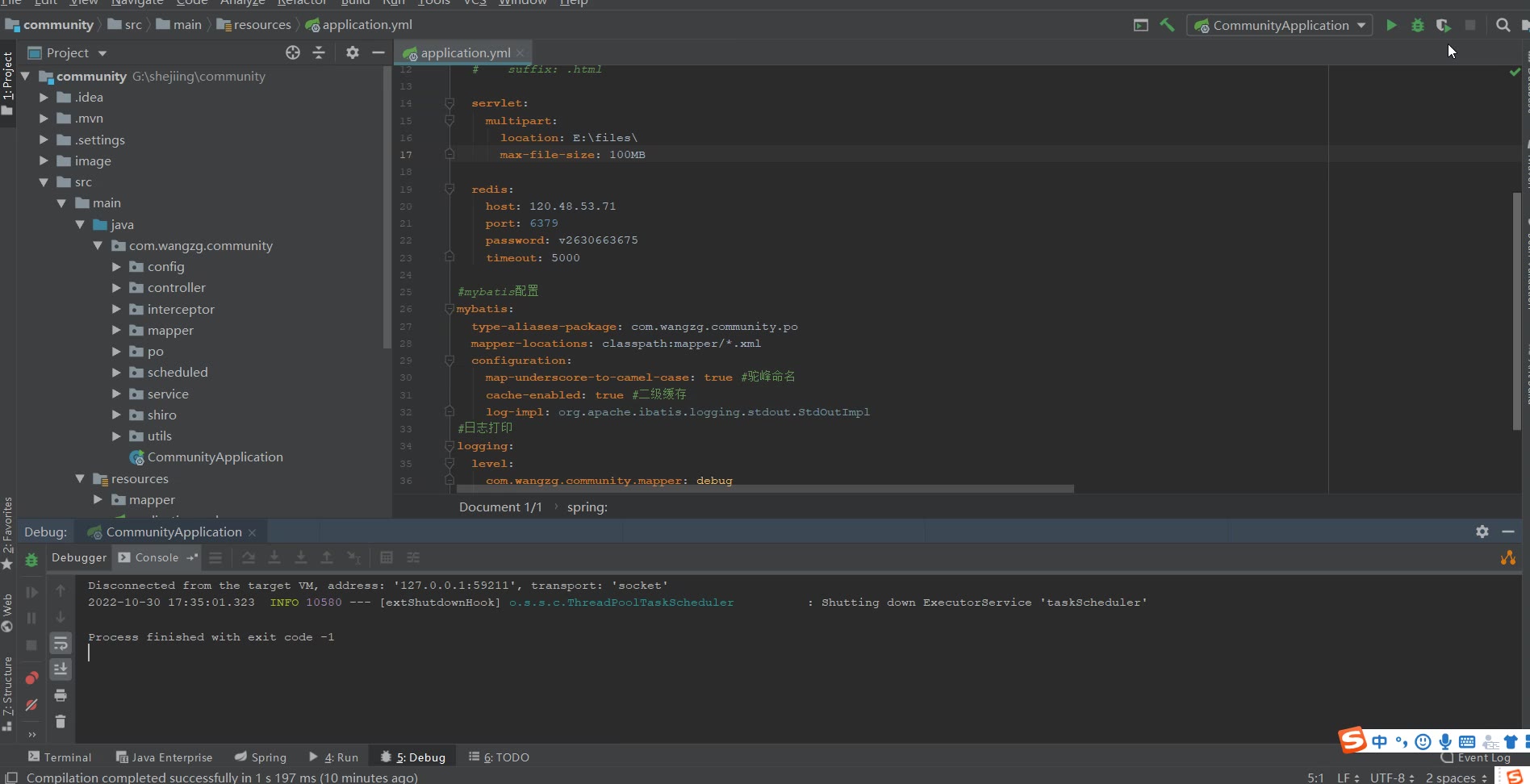This screenshot has height=784, width=1530.
Task: Click Pause Program in debug sidebar
Action: 31,619
